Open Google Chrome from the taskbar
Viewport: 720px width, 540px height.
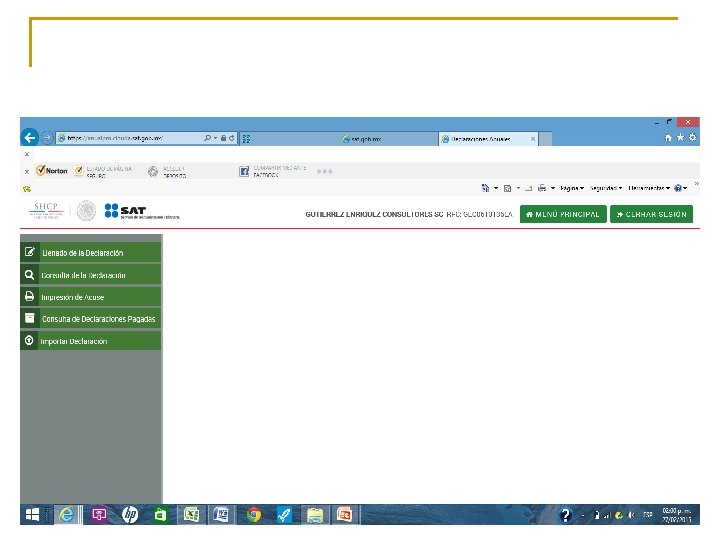pyautogui.click(x=253, y=515)
